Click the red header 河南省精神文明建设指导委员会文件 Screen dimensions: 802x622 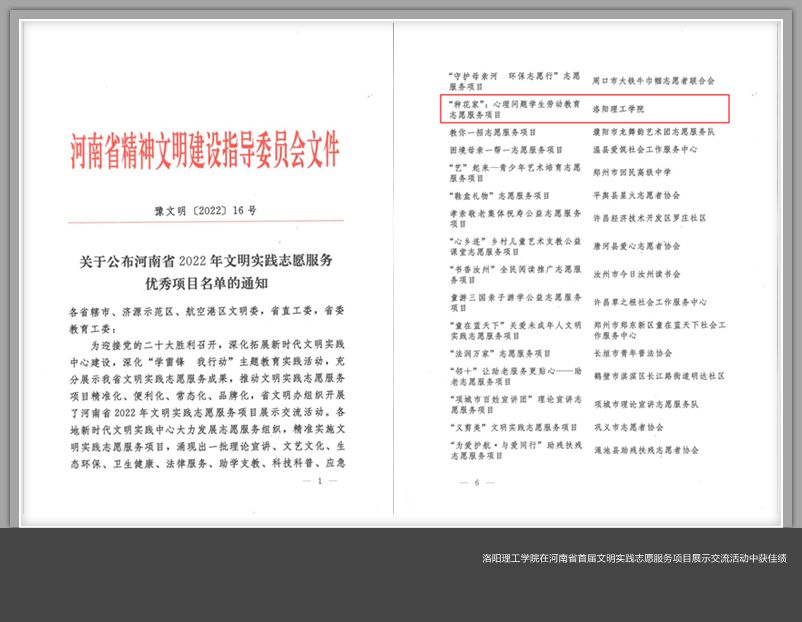click(205, 153)
